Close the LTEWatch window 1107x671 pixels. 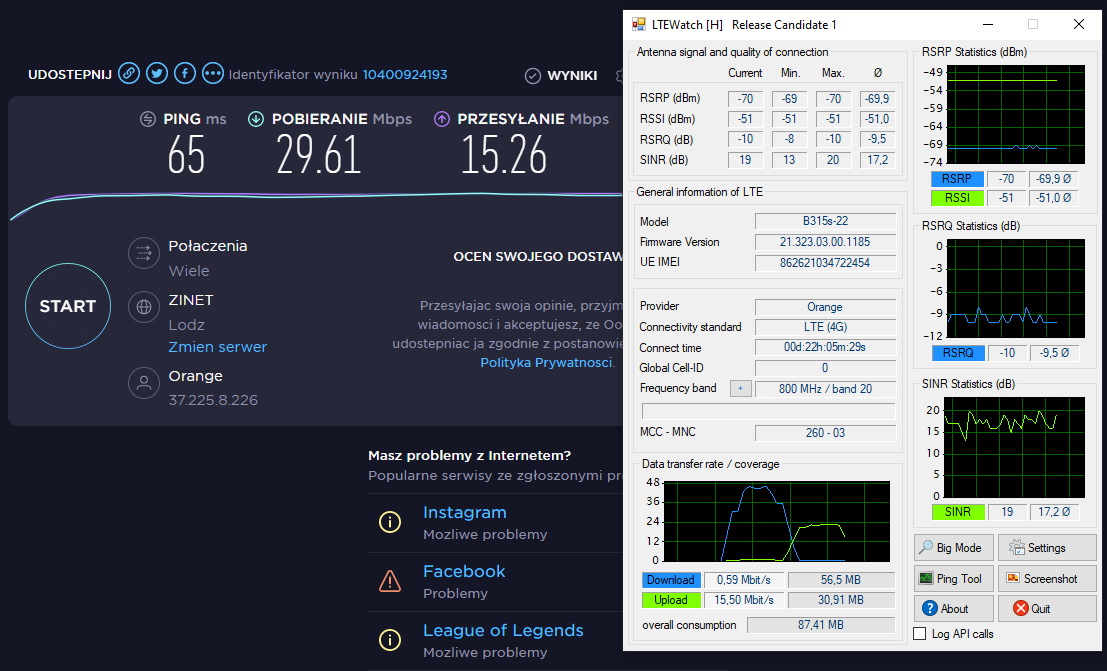pyautogui.click(x=1079, y=24)
